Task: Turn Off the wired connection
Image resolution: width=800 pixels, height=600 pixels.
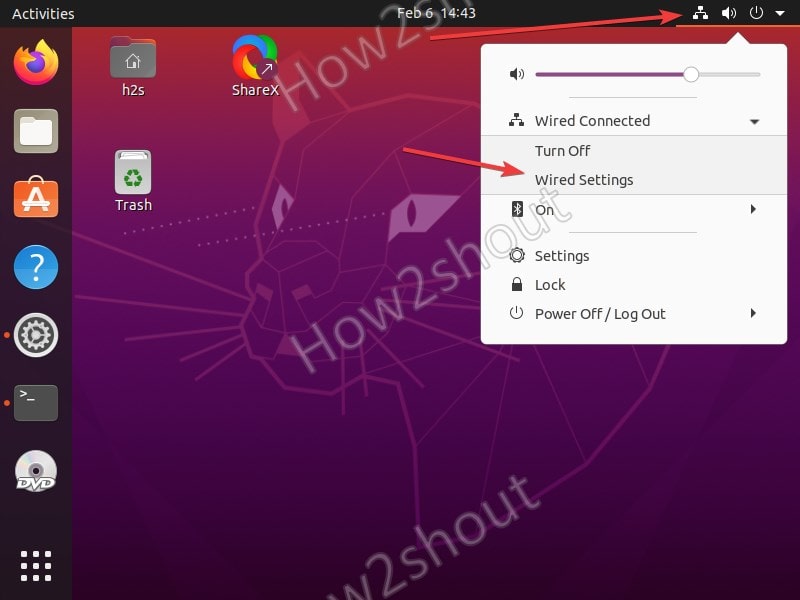Action: point(562,151)
